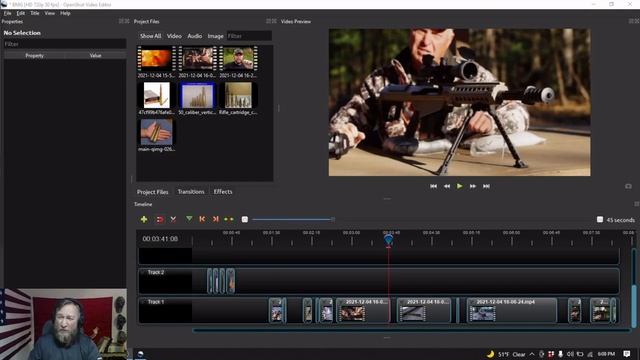Switch to the Effects tab

[x=223, y=192]
